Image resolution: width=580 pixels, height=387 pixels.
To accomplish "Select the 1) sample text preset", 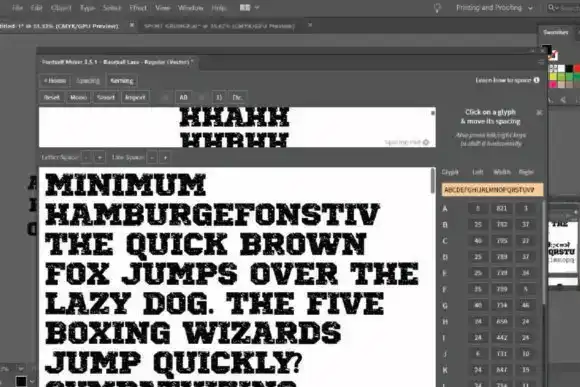I will [219, 97].
